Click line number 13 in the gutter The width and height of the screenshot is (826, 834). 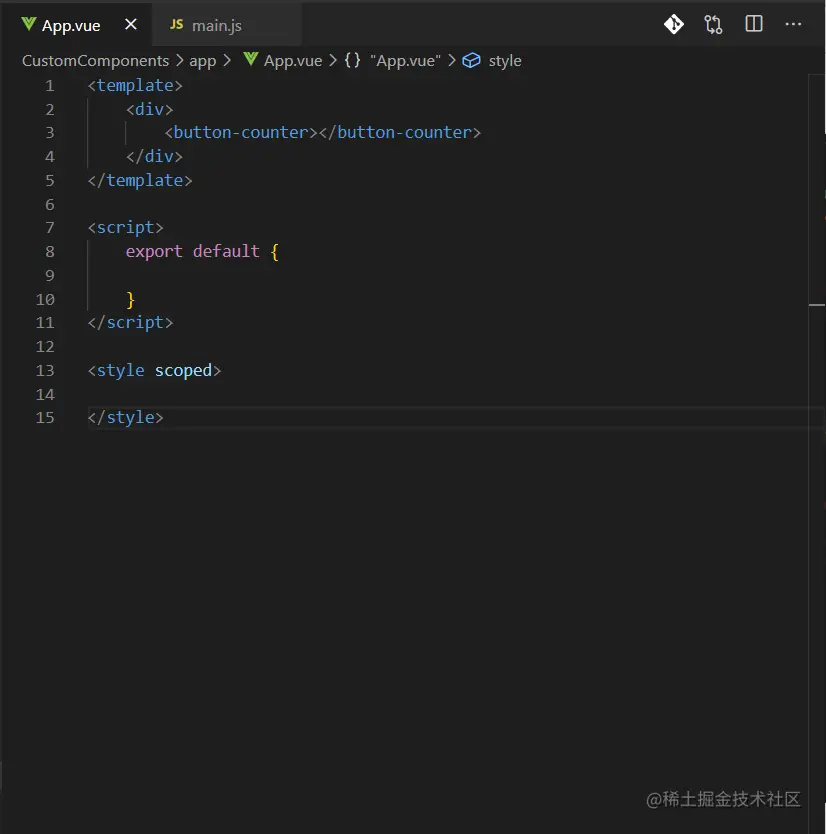coord(45,370)
